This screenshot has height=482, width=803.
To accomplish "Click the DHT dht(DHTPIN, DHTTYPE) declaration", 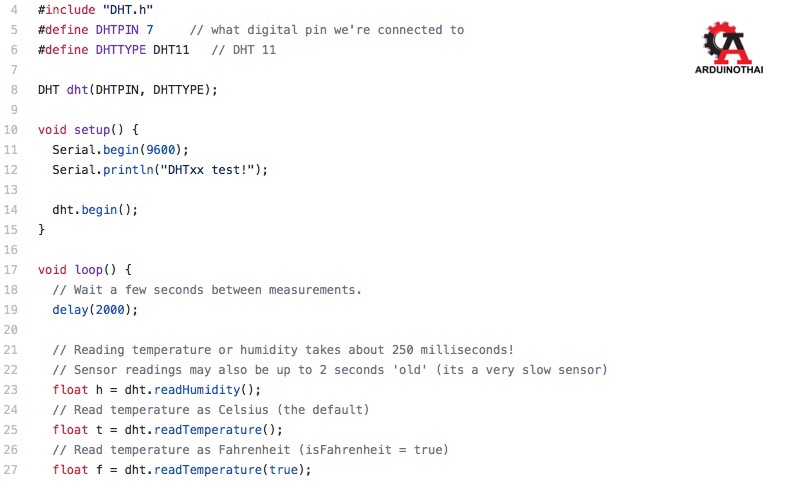I will (128, 90).
